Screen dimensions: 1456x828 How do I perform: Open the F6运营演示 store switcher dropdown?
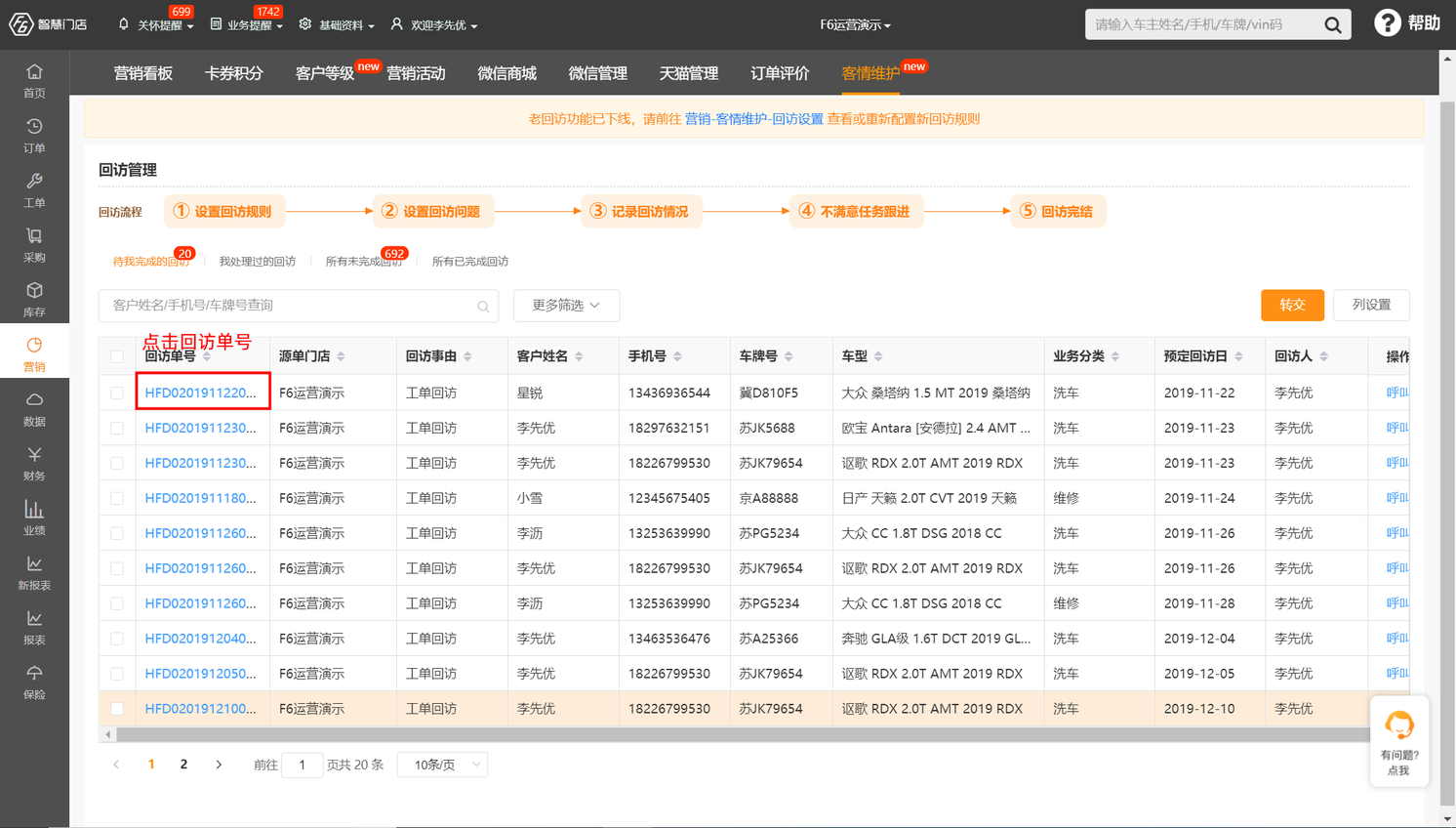[x=855, y=25]
